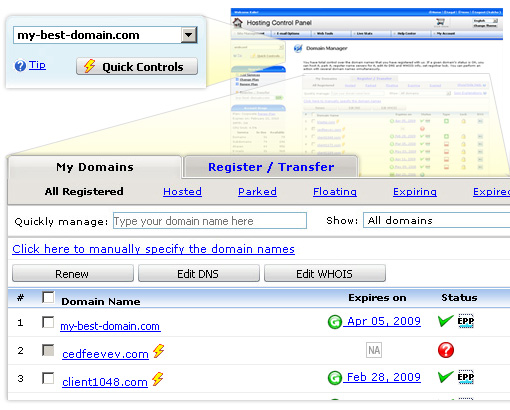510x410 pixels.
Task: Check the box for client1048.com
Action: (x=48, y=378)
